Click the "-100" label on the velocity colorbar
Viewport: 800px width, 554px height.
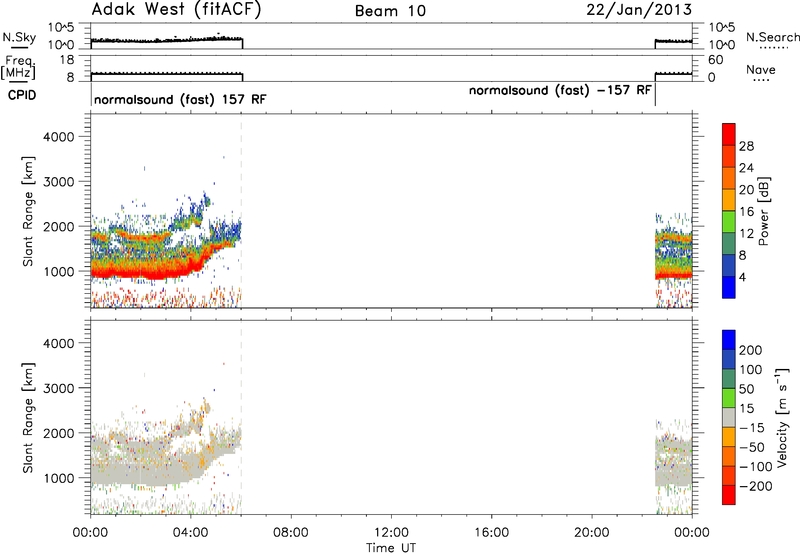(x=756, y=467)
